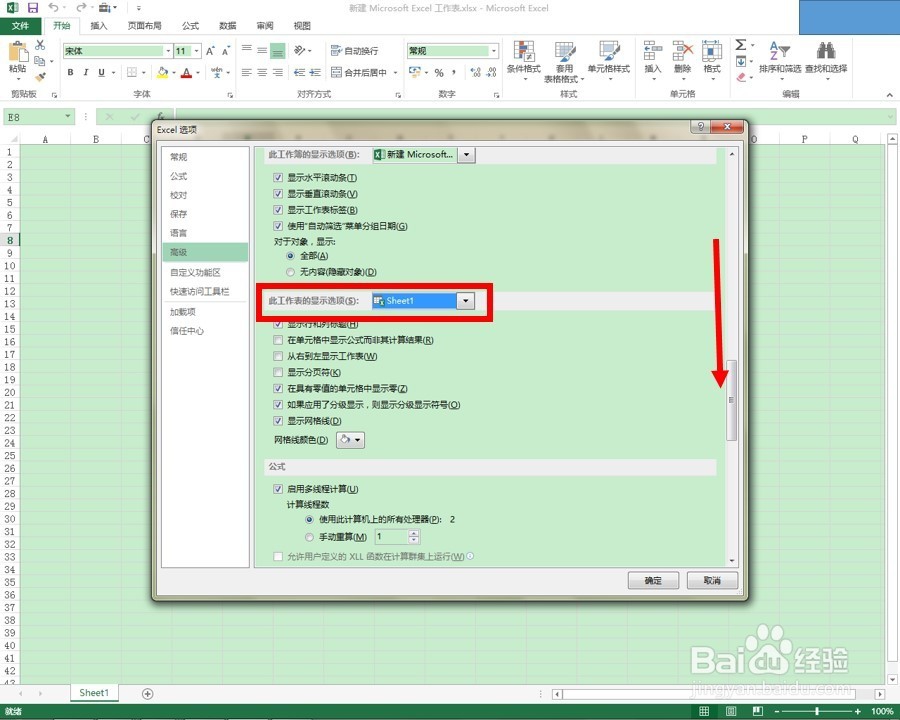Image resolution: width=900 pixels, height=720 pixels.
Task: Click the 取消 Cancel button
Action: click(712, 580)
